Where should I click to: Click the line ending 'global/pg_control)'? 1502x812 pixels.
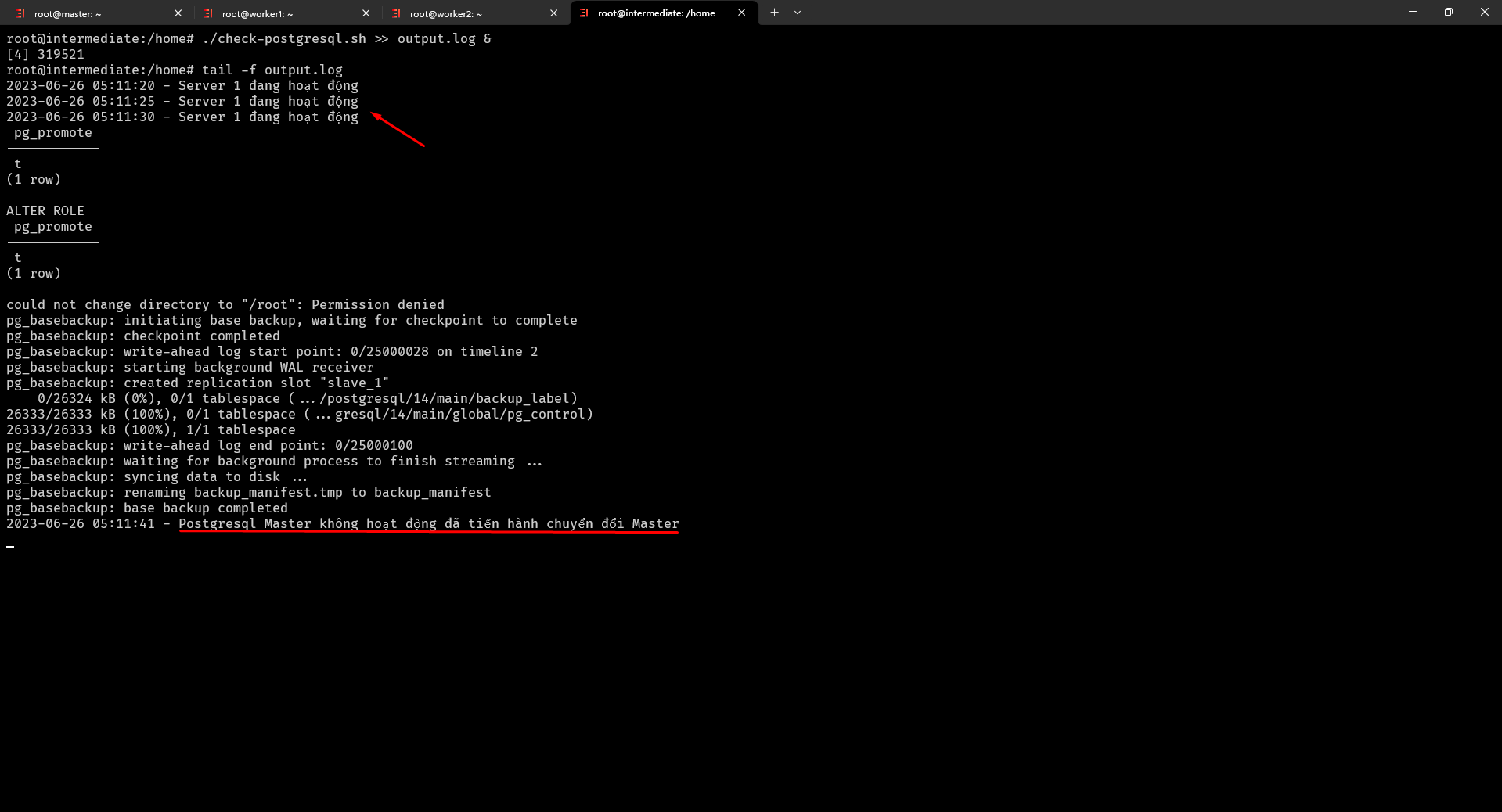(300, 414)
